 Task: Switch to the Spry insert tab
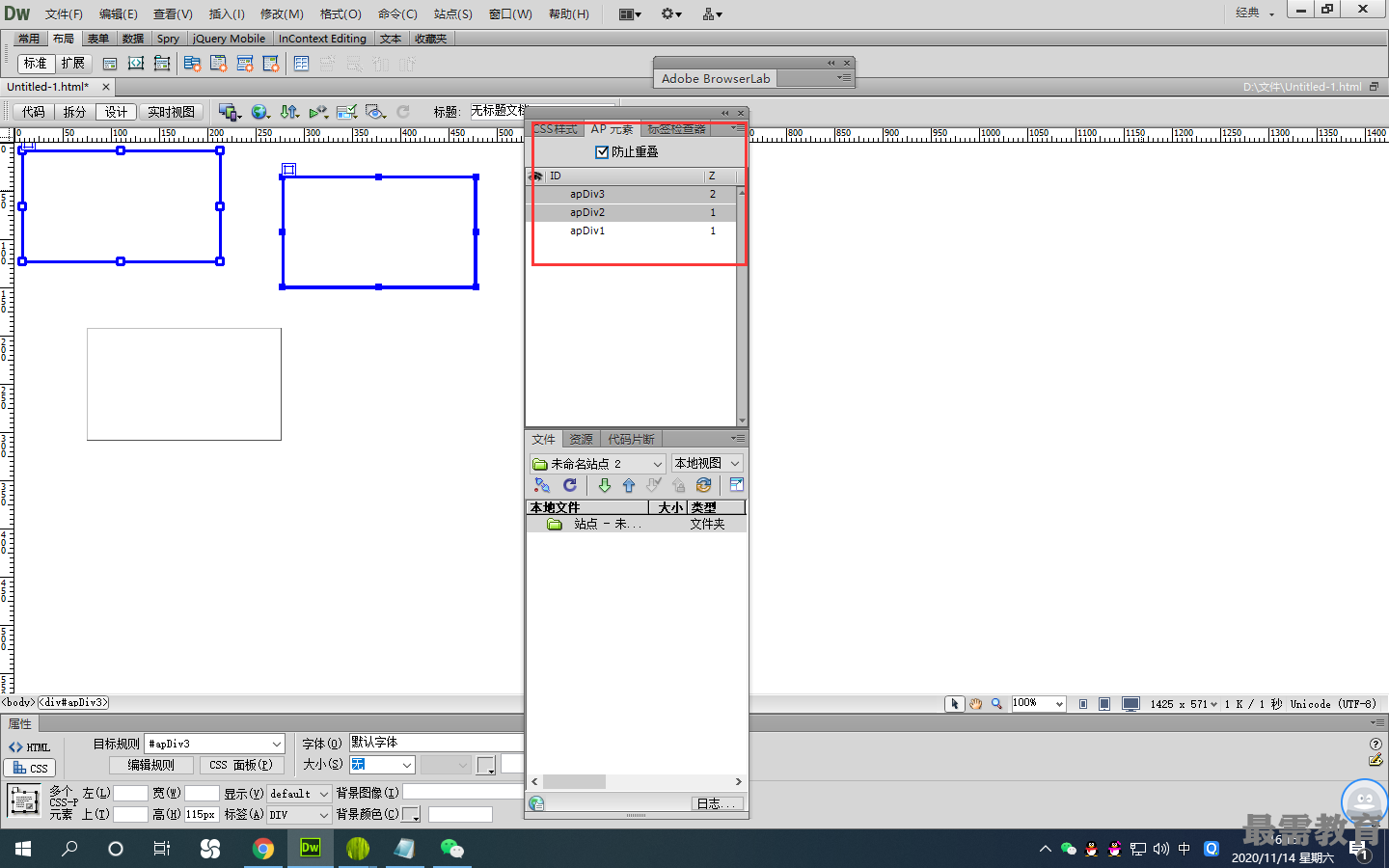tap(168, 39)
